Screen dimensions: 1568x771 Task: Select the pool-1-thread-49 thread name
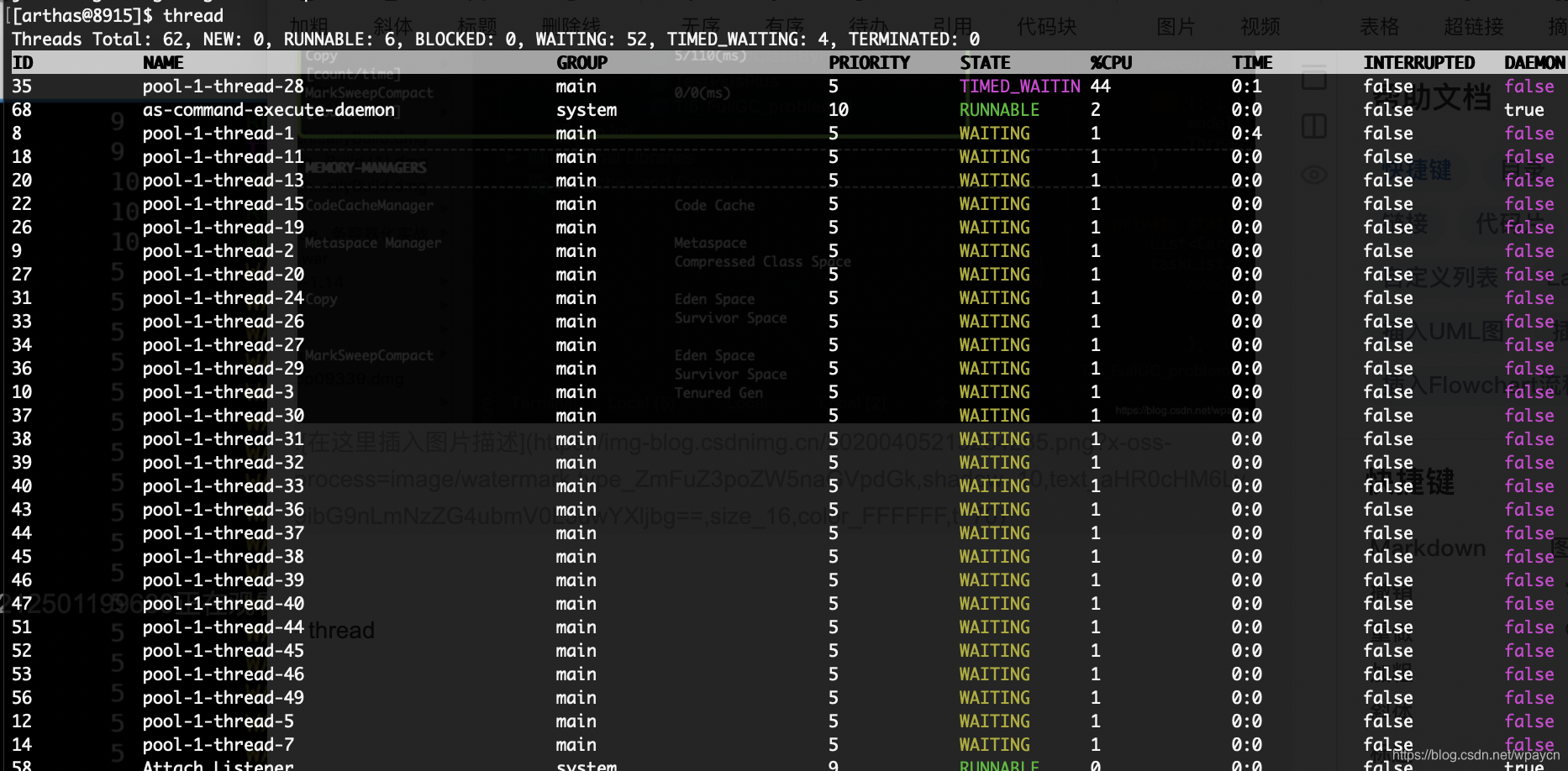pos(224,698)
